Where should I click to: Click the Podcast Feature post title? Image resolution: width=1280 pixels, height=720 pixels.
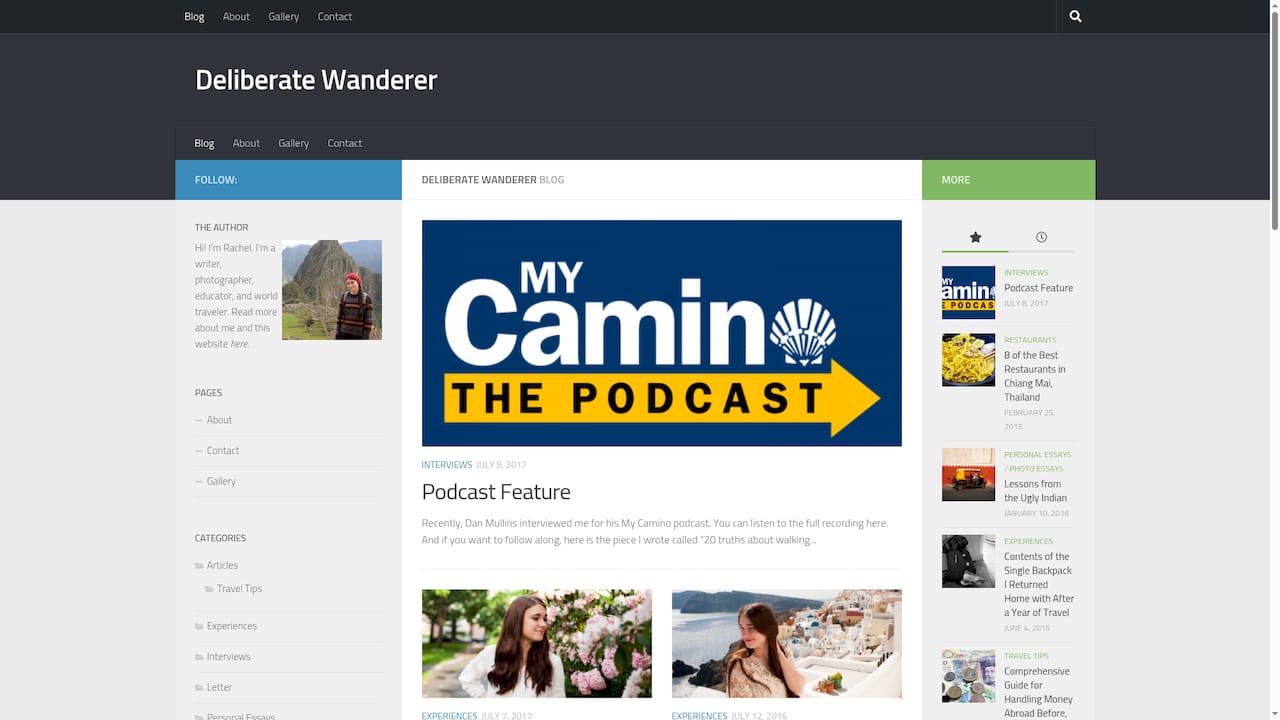click(x=496, y=492)
